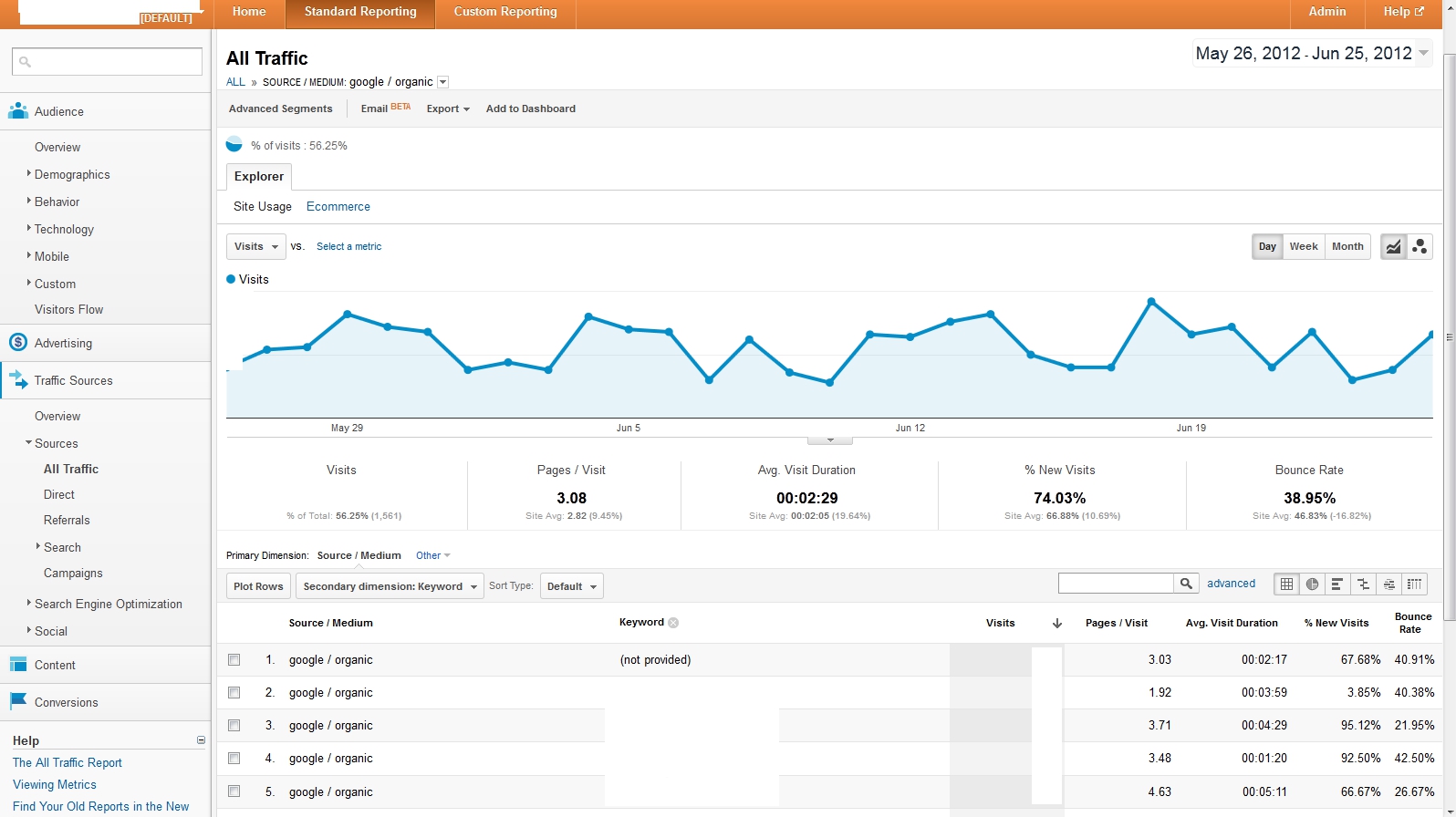Image resolution: width=1456 pixels, height=817 pixels.
Task: Open the Sort Type Default dropdown
Action: pyautogui.click(x=572, y=586)
